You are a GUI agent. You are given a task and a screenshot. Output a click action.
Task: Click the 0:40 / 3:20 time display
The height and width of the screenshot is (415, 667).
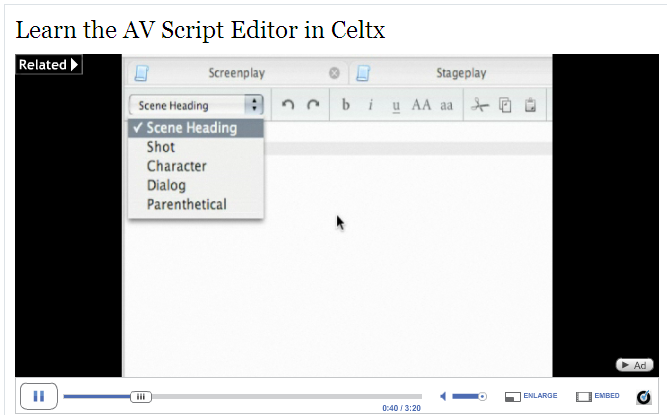point(401,408)
